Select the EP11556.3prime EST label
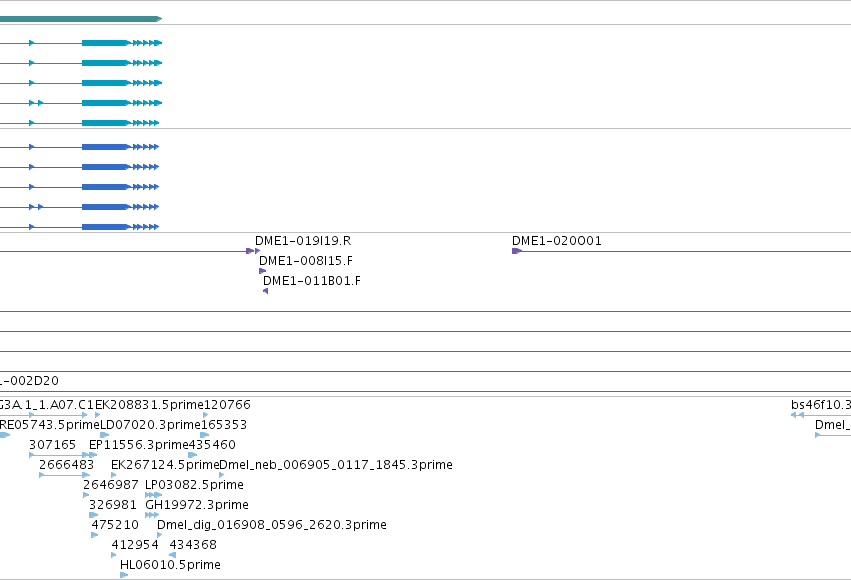This screenshot has height=580, width=851. pos(139,445)
